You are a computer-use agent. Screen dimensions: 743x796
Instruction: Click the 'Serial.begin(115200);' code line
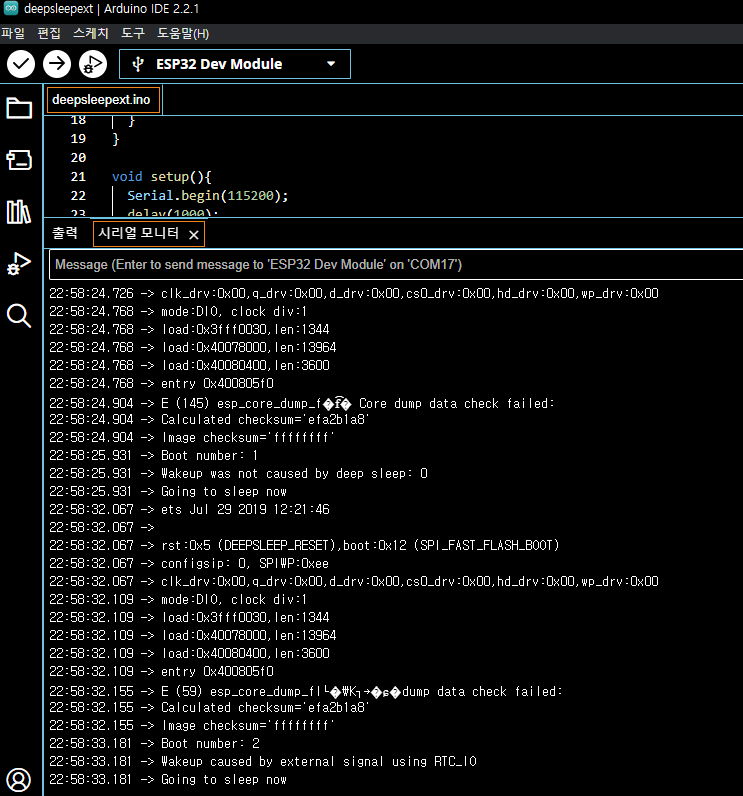point(208,195)
